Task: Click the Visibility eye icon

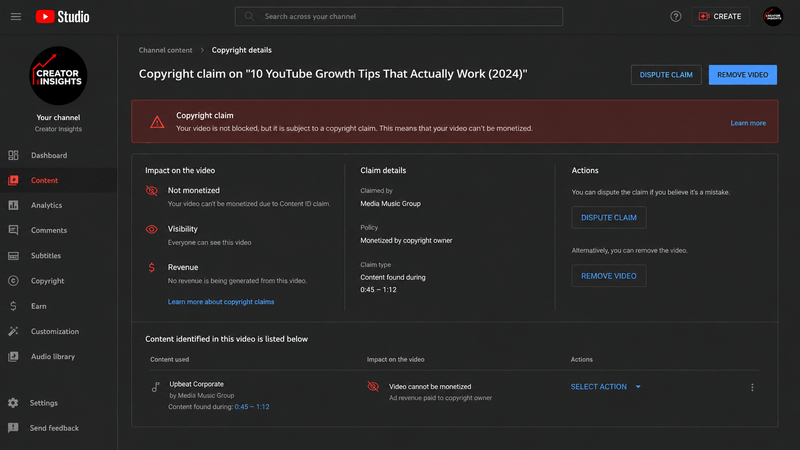Action: (152, 229)
